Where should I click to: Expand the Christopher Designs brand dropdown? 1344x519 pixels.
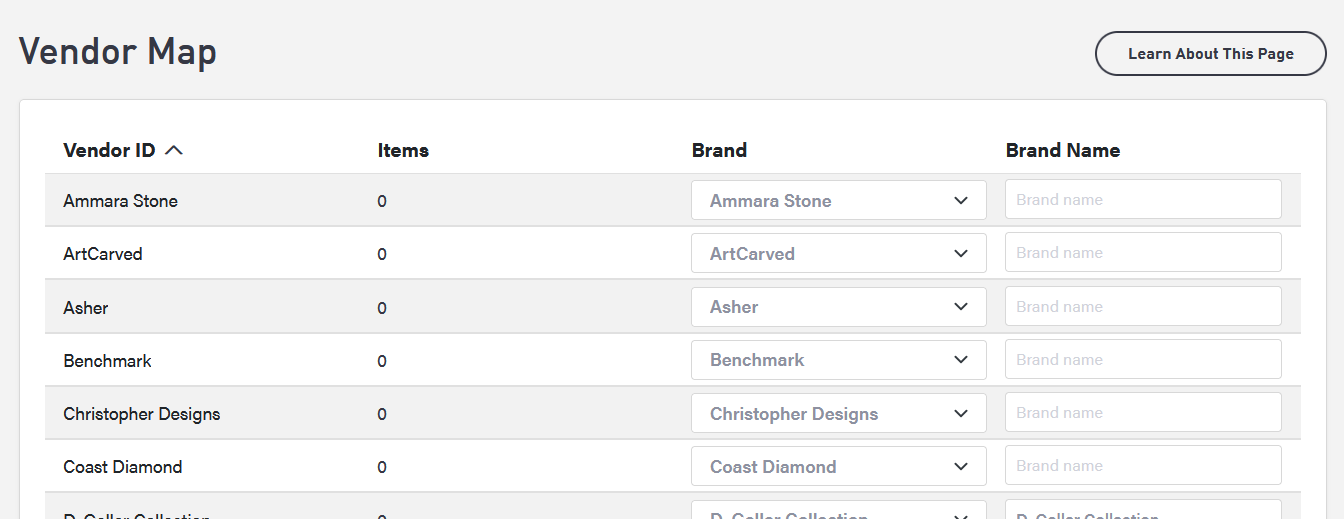[838, 414]
